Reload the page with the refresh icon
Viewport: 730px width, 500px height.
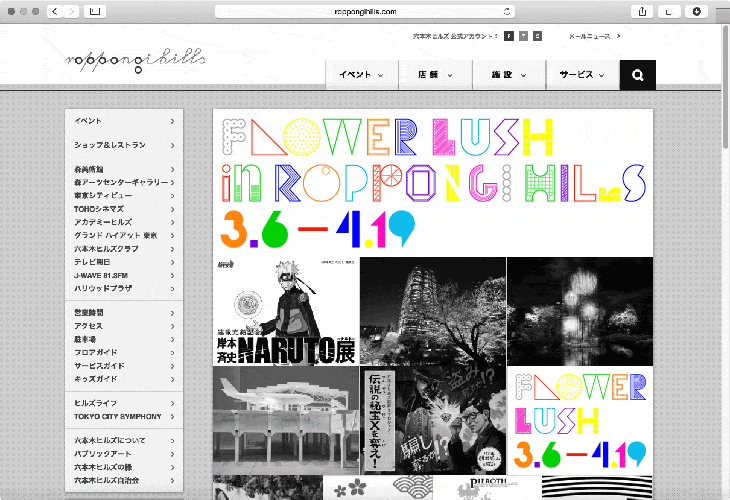pyautogui.click(x=507, y=11)
